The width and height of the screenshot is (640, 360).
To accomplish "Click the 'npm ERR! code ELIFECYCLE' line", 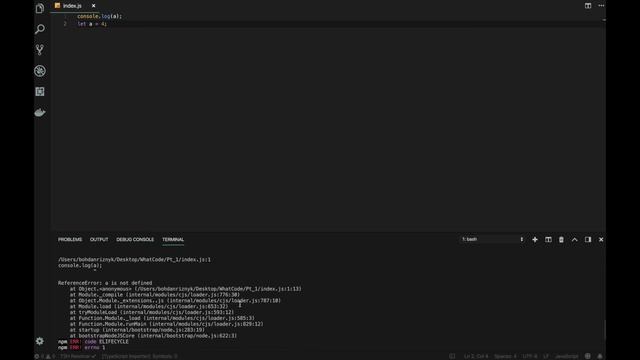I will coord(93,342).
